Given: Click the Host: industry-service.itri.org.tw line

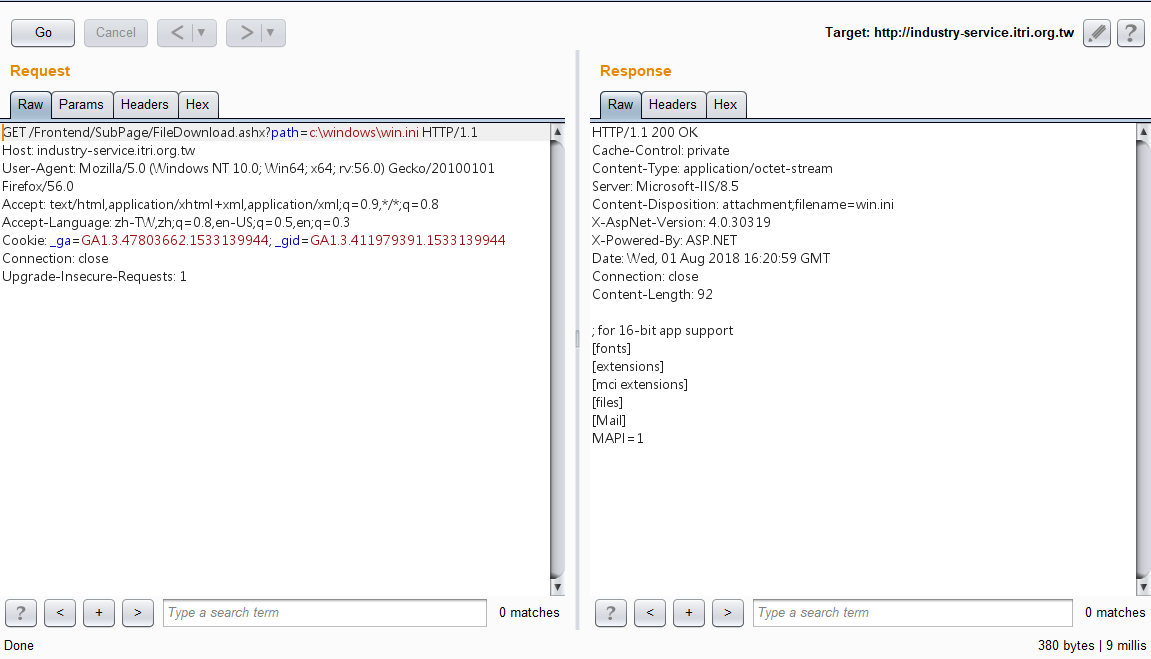Looking at the screenshot, I should pyautogui.click(x=99, y=150).
